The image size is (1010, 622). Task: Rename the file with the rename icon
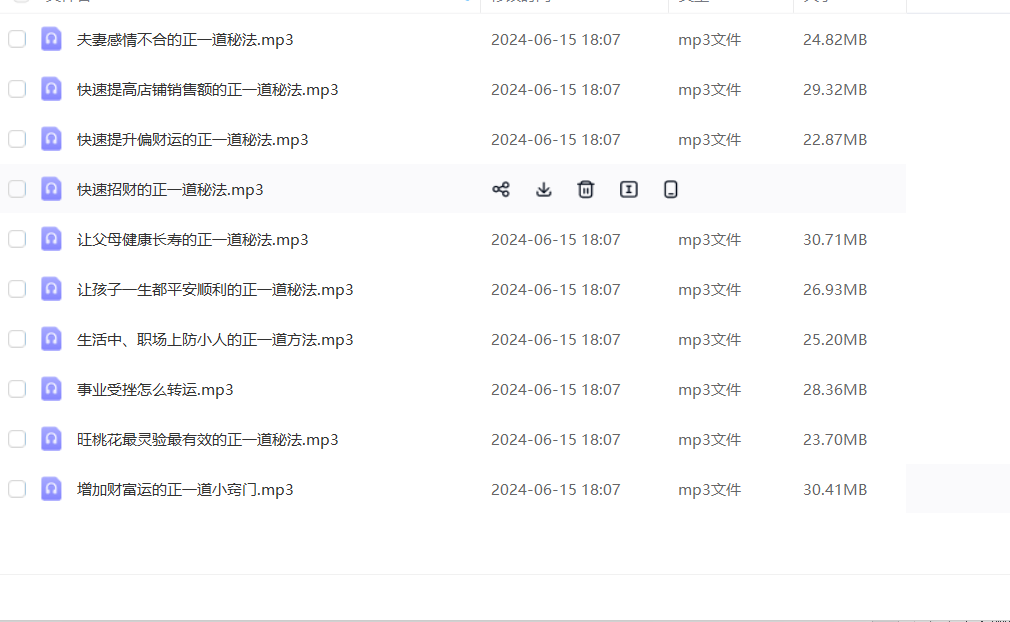[628, 189]
